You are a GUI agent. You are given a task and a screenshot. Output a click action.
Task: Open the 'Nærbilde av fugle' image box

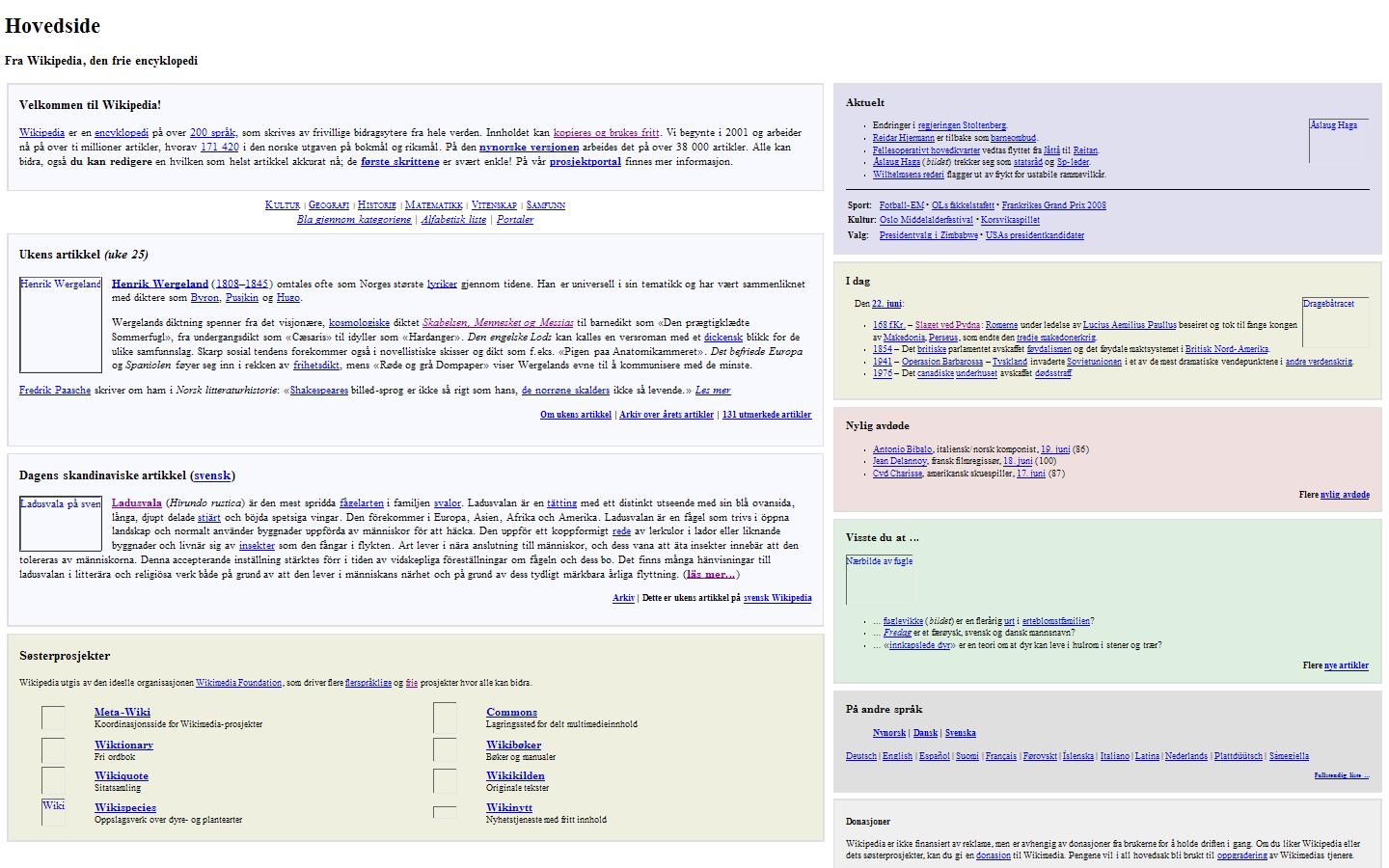coord(880,580)
